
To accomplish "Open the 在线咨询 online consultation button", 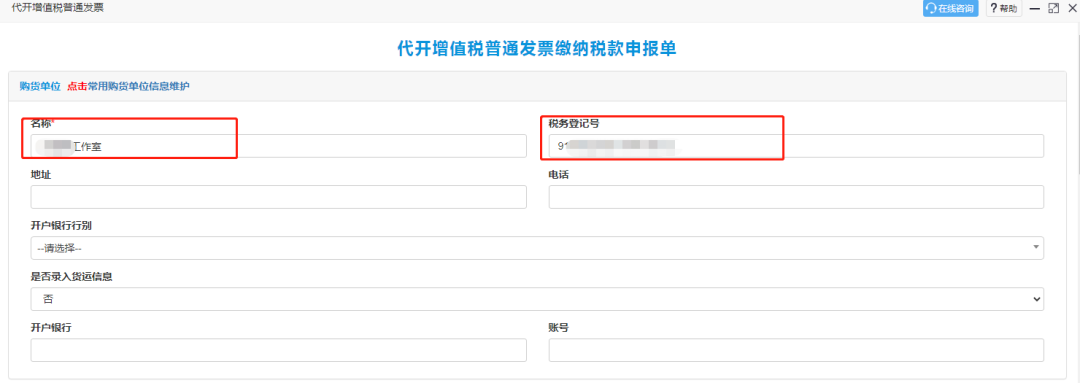I will pyautogui.click(x=951, y=8).
